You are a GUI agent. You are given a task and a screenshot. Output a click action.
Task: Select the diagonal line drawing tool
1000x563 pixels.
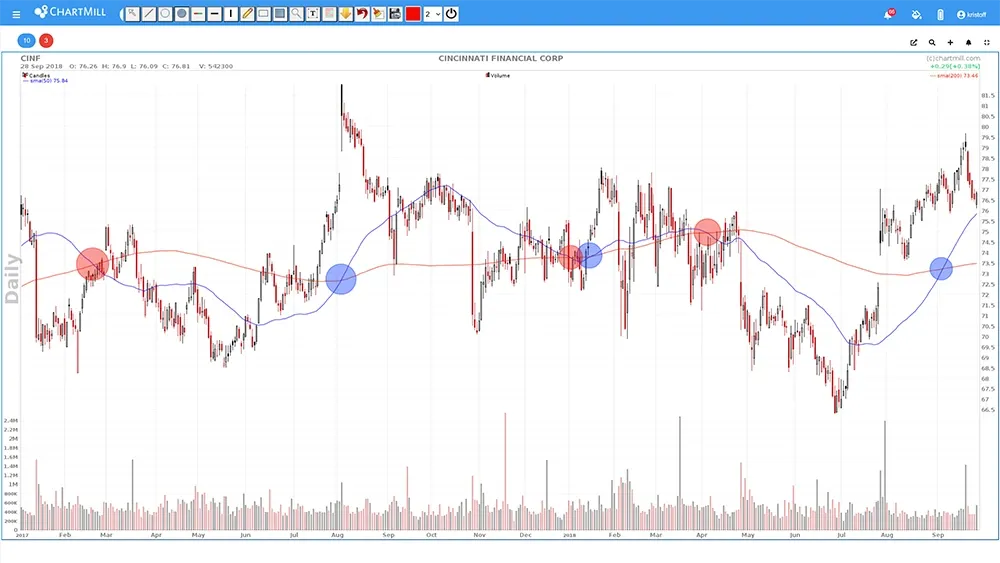pos(149,13)
